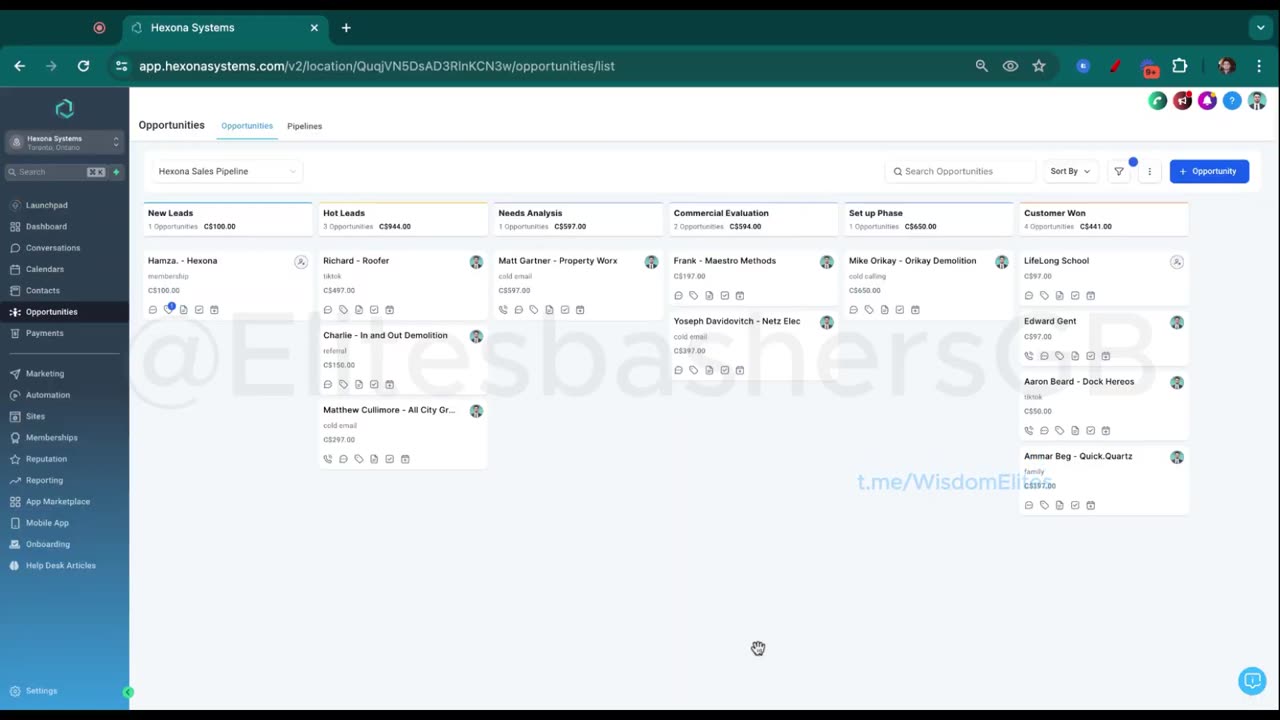
Task: Click the blue + Opportunity button
Action: pos(1209,171)
